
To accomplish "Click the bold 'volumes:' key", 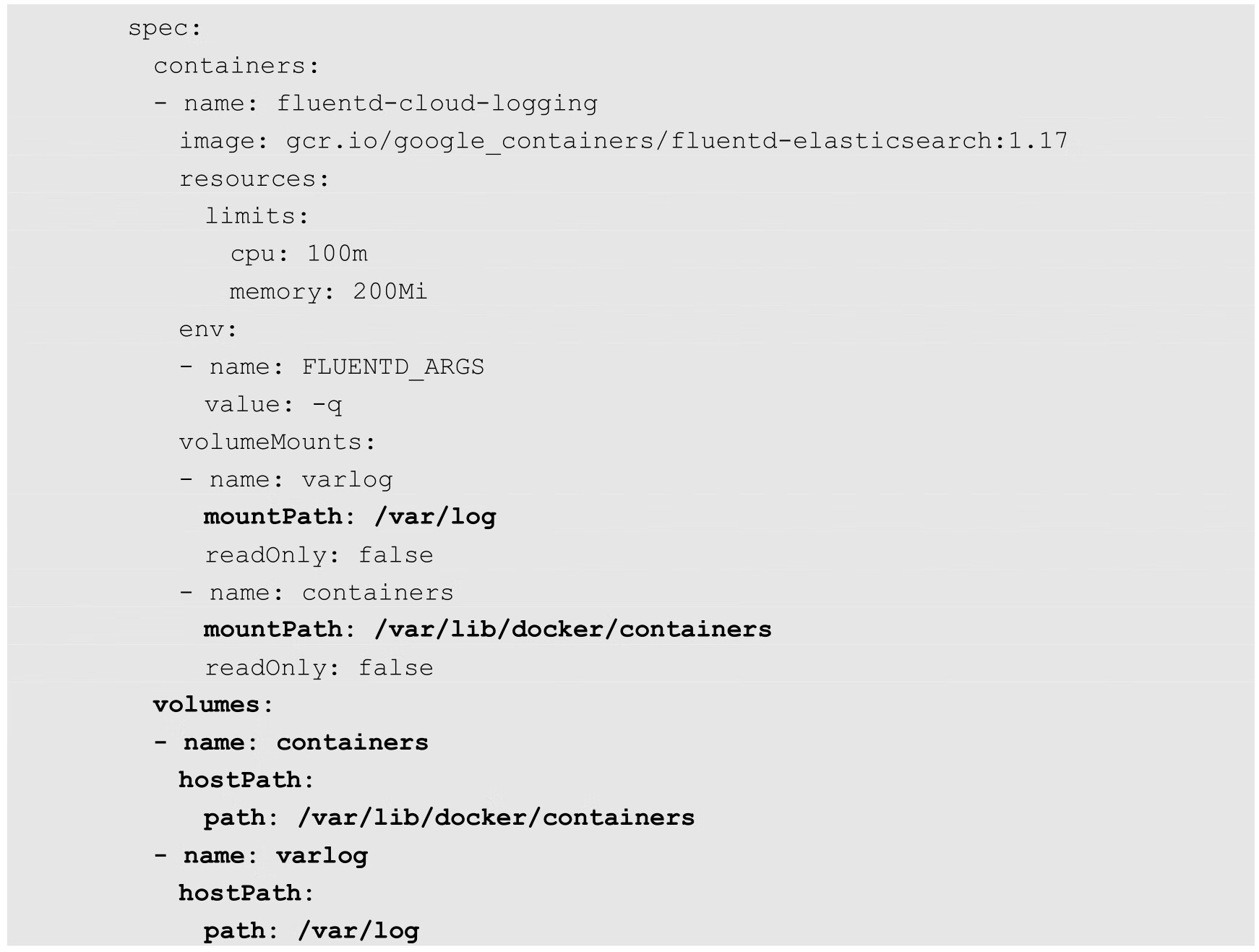I will tap(213, 705).
